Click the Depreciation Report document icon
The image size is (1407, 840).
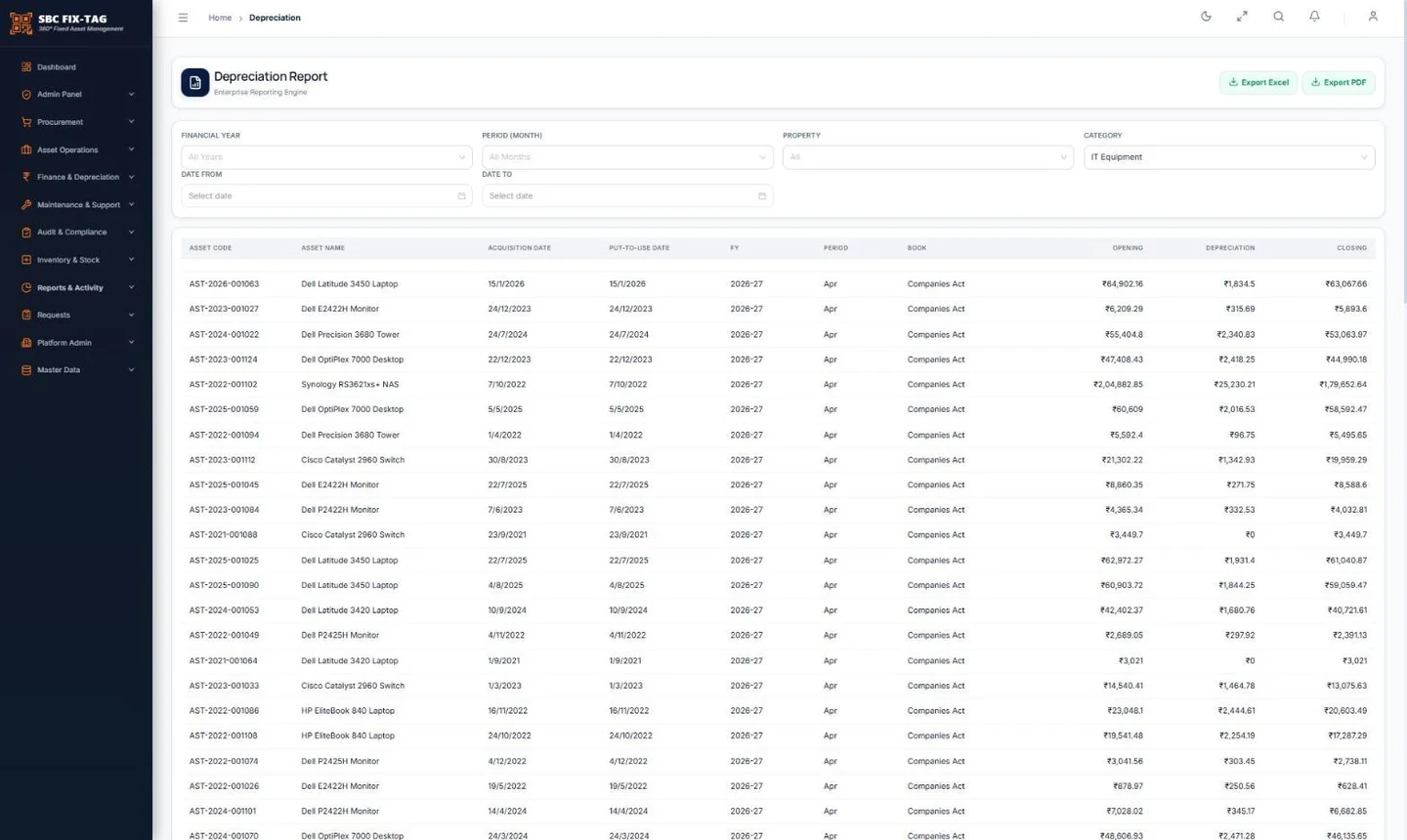coord(195,83)
